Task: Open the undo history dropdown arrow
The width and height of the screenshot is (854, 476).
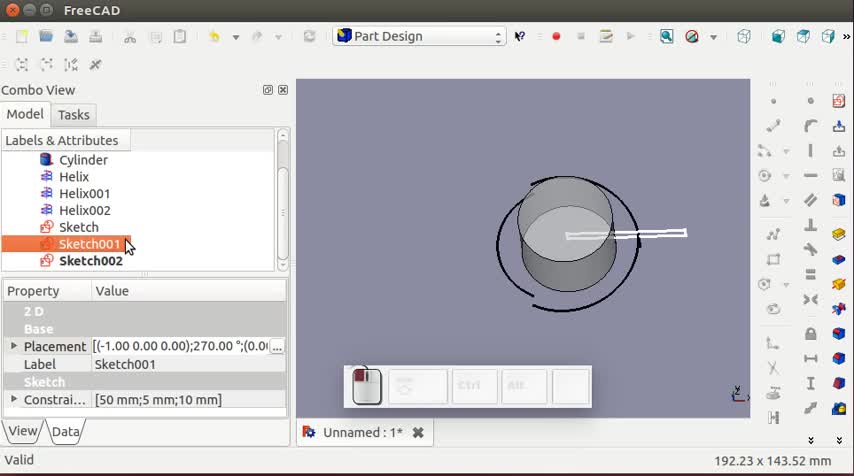Action: (x=236, y=37)
